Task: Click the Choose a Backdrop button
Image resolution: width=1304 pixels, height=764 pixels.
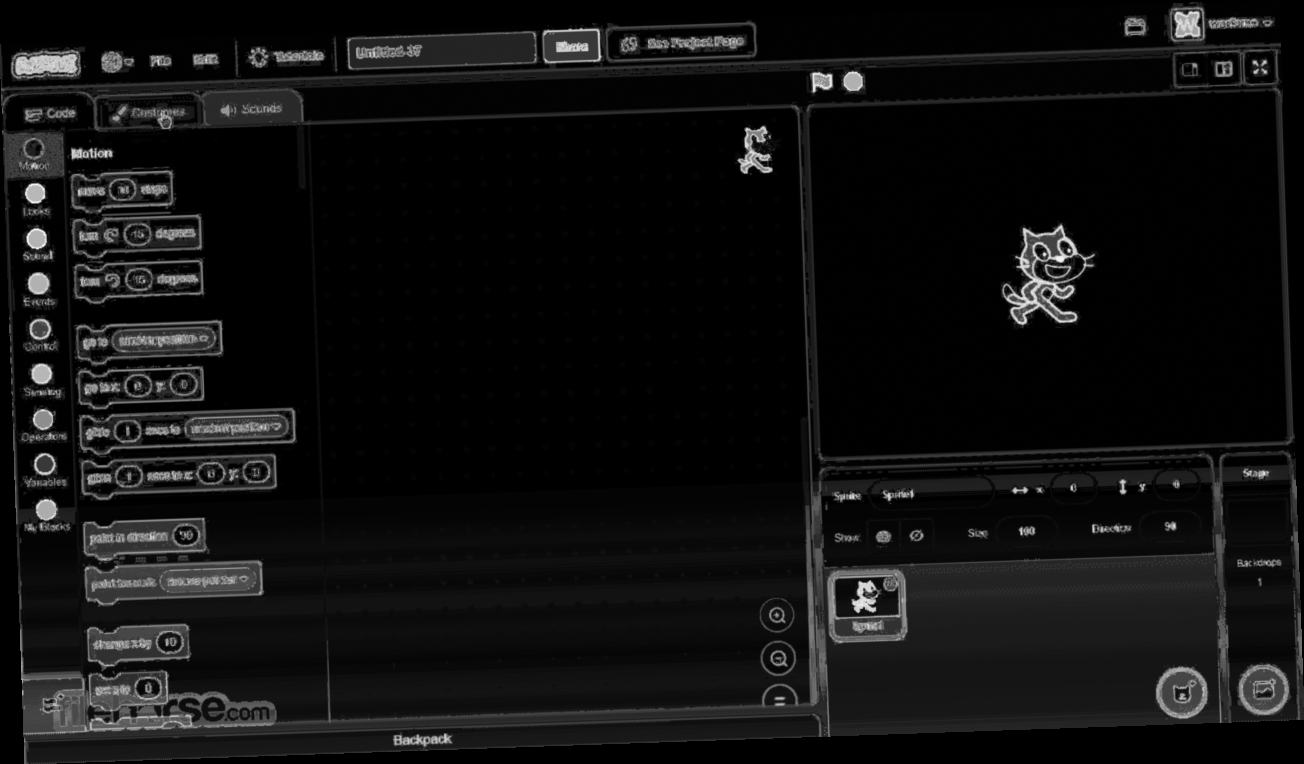Action: [1262, 688]
